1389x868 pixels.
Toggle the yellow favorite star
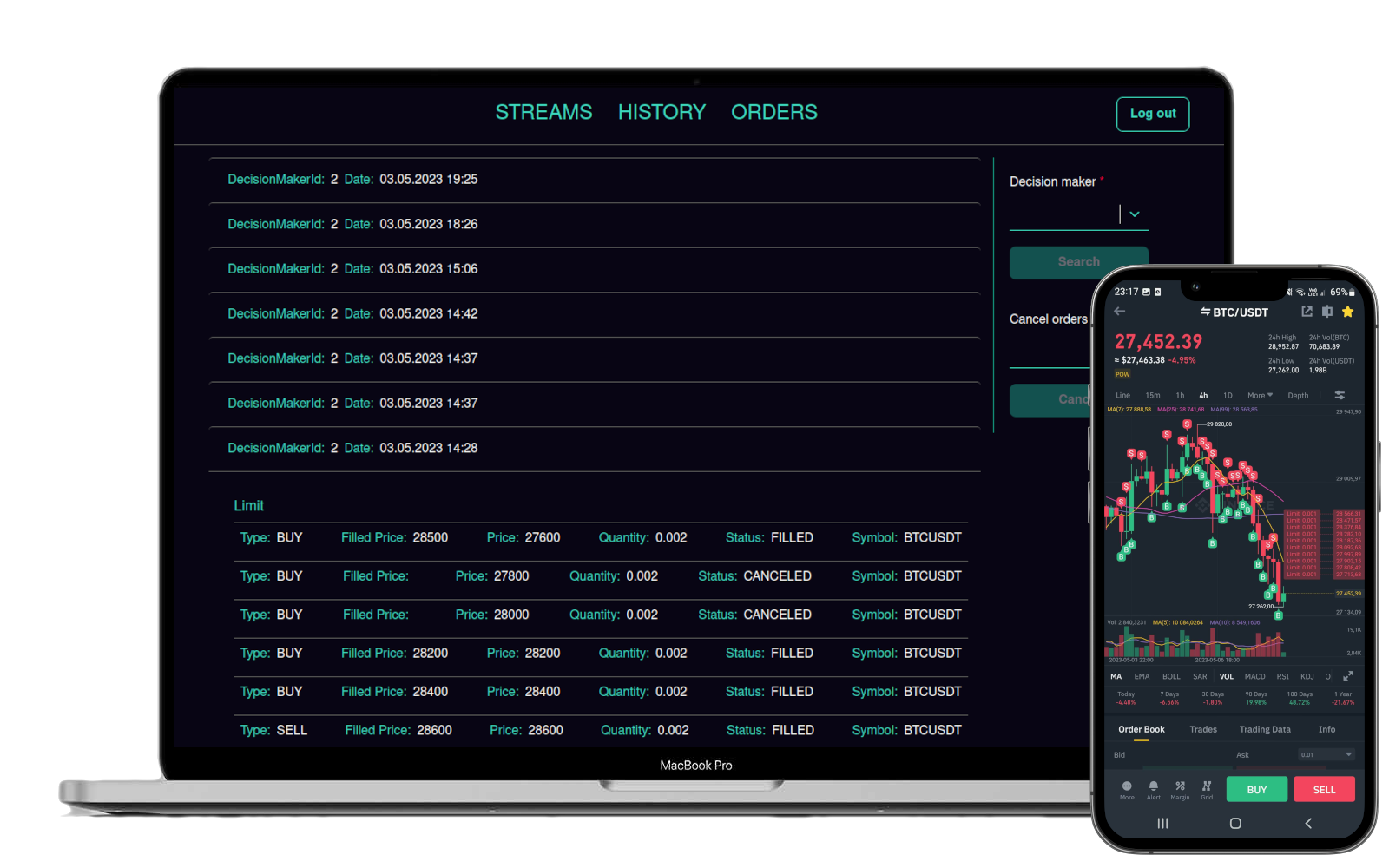click(1347, 312)
